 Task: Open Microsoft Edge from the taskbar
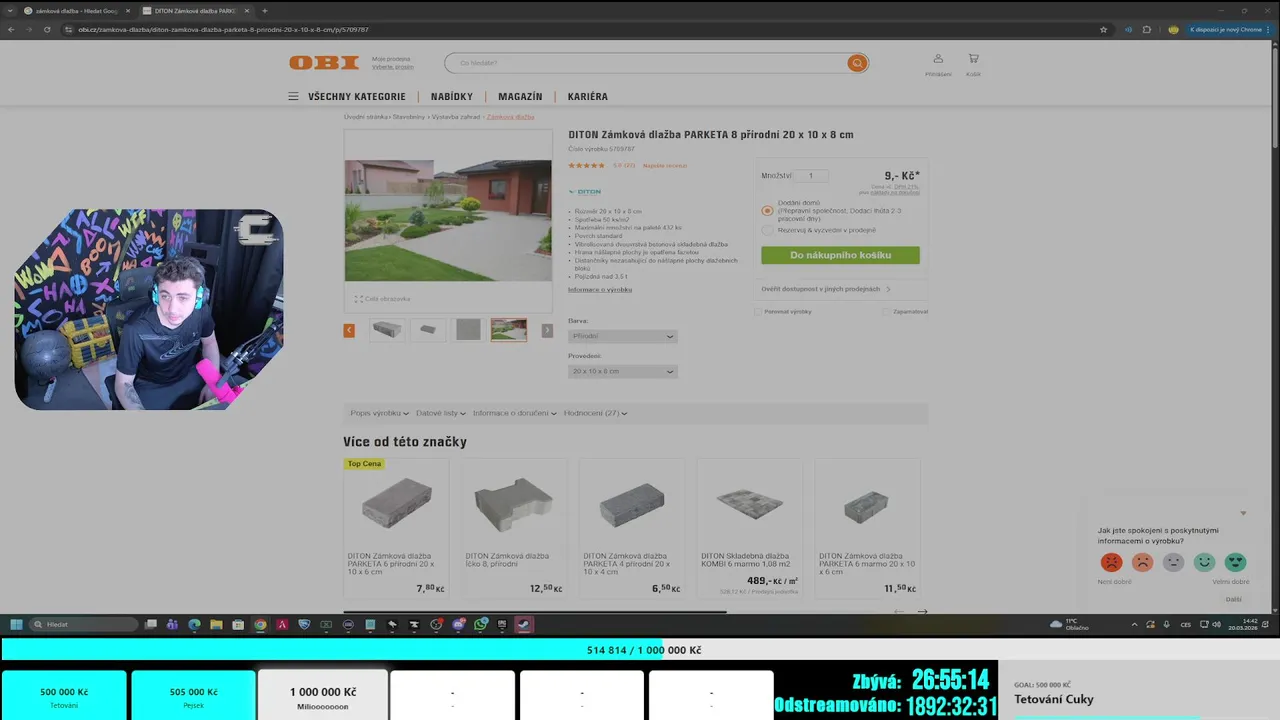tap(194, 625)
